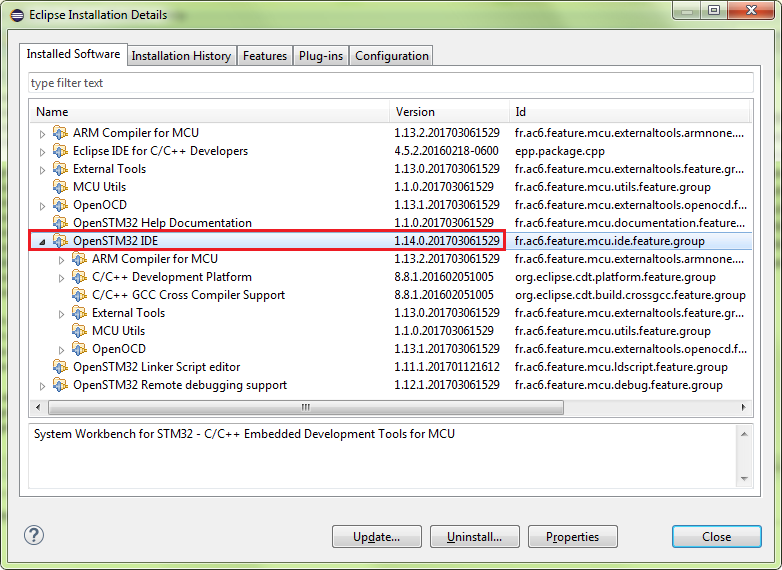Click the Uninstall... button
782x570 pixels.
click(x=474, y=537)
